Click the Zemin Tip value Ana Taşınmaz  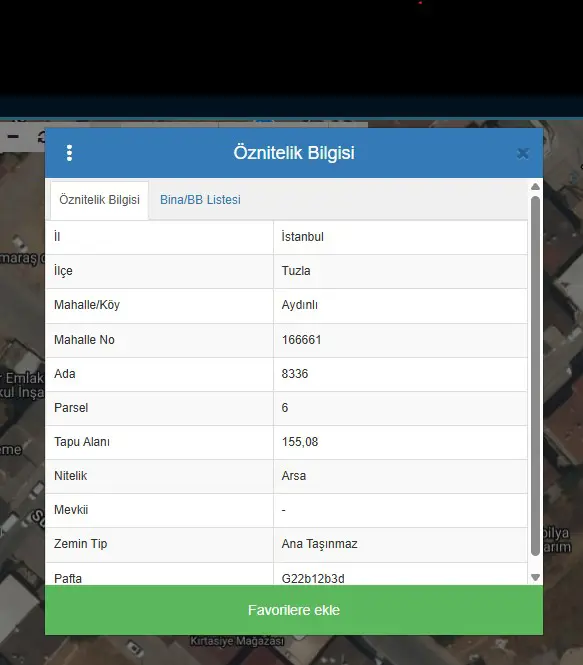click(x=319, y=544)
